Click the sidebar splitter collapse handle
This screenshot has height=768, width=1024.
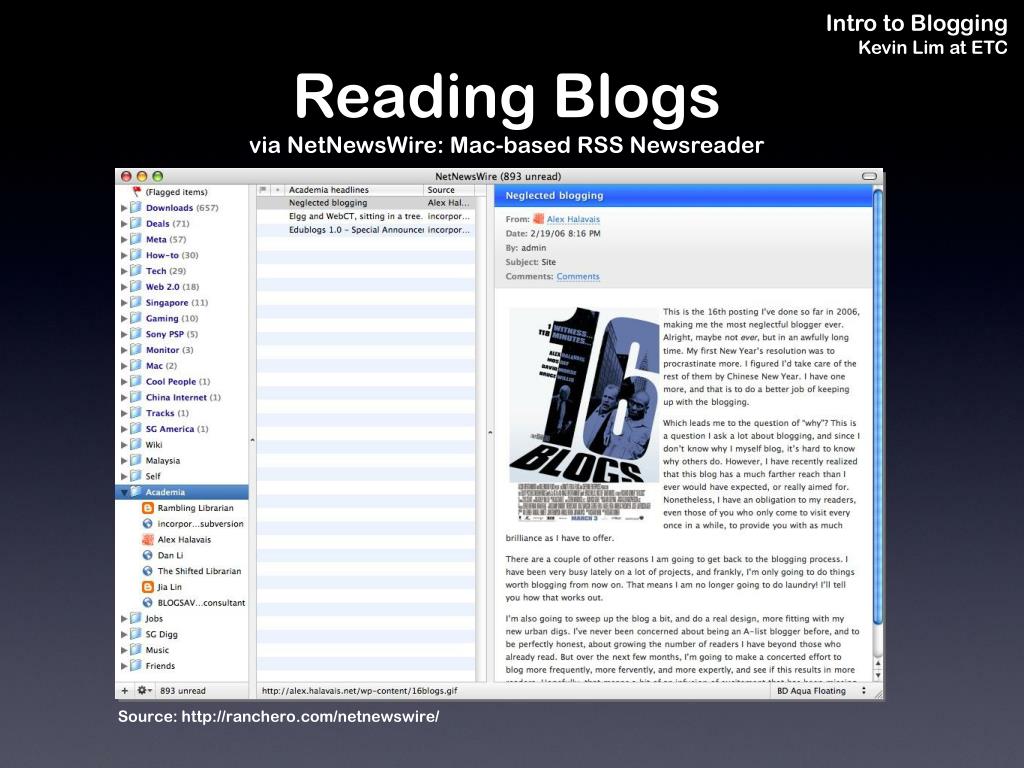tap(252, 440)
